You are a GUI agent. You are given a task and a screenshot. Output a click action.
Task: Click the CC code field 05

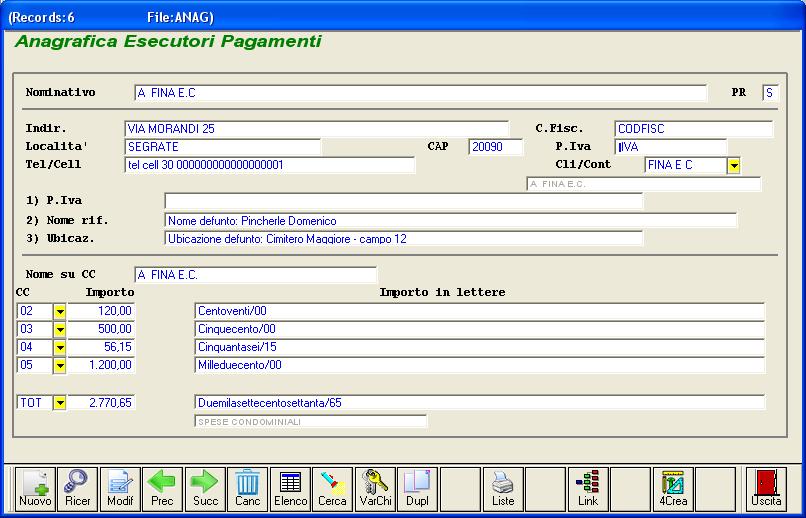tap(35, 365)
